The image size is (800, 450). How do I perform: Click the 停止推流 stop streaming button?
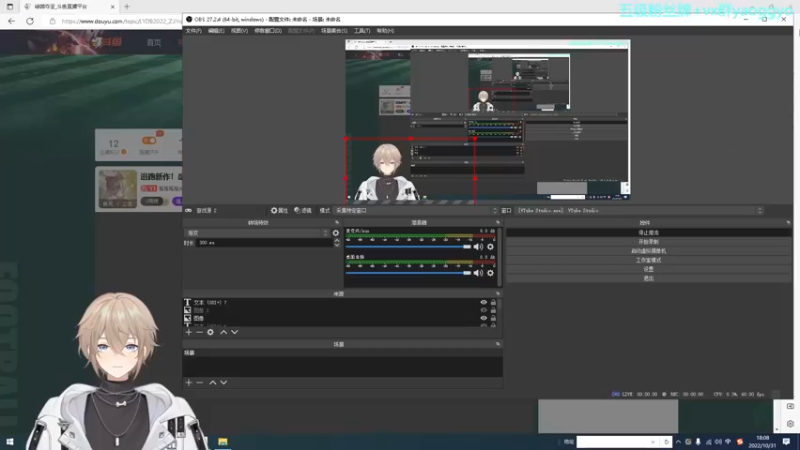pos(648,232)
